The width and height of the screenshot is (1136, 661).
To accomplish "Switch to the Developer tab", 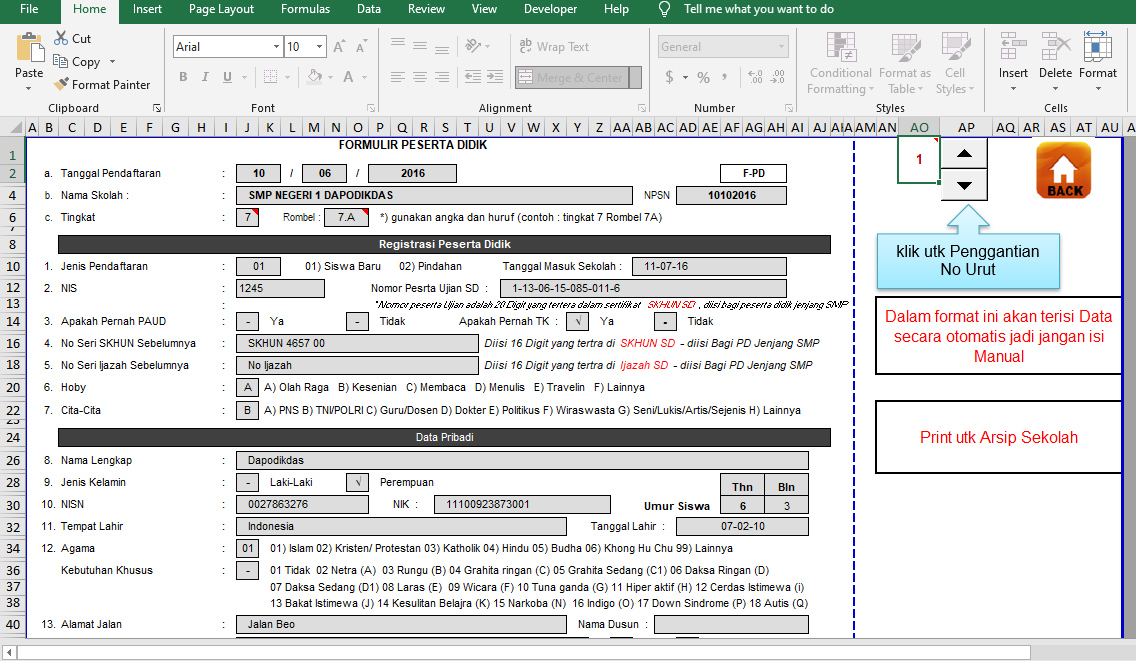I will pos(551,9).
